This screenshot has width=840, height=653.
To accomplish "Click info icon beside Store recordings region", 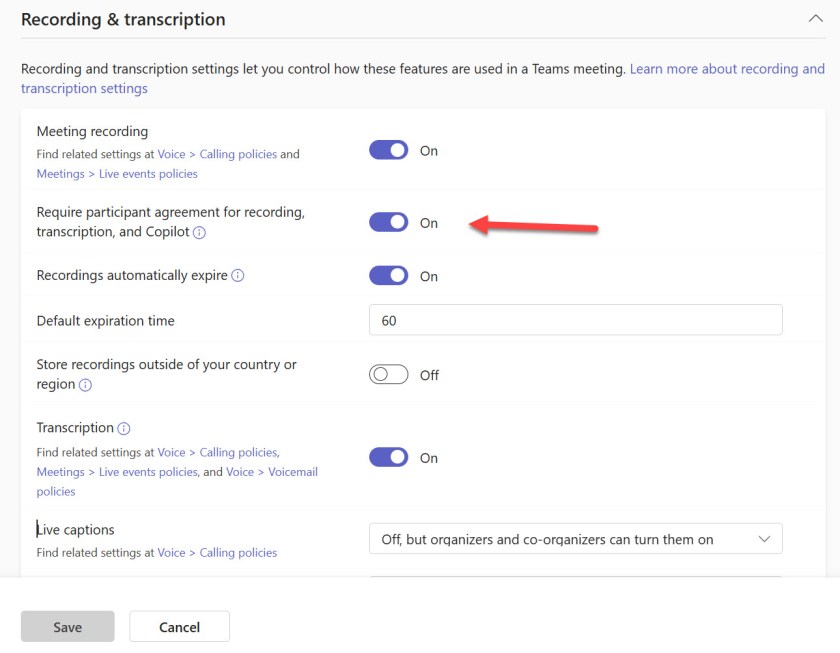I will pyautogui.click(x=85, y=385).
